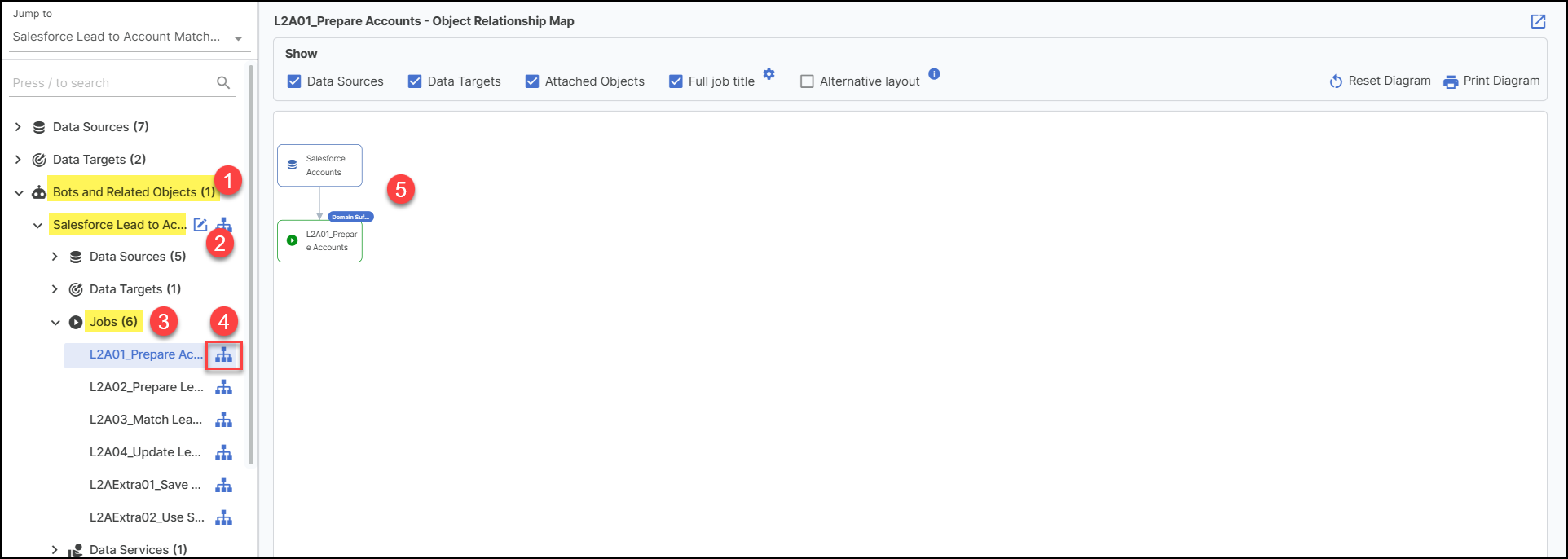1568x559 pixels.
Task: Collapse the Jobs (6) tree node
Action: click(x=55, y=322)
